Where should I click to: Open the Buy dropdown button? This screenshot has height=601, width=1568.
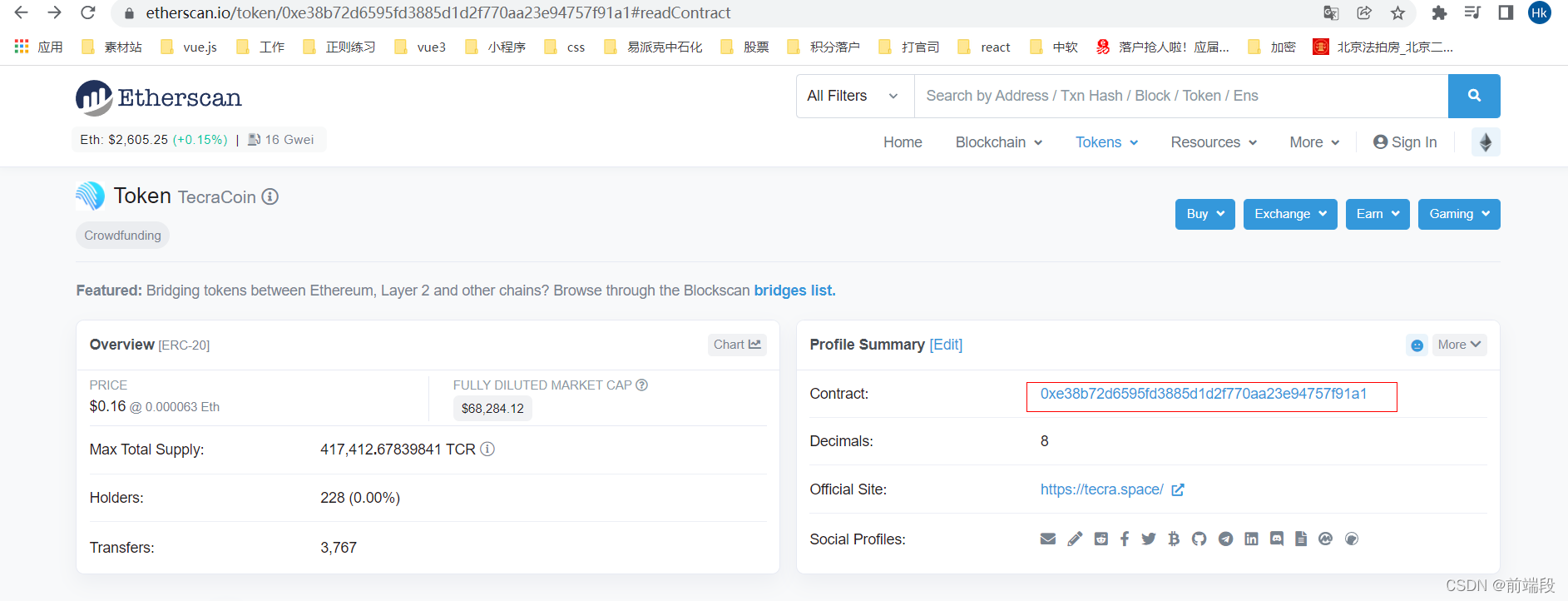coord(1205,214)
